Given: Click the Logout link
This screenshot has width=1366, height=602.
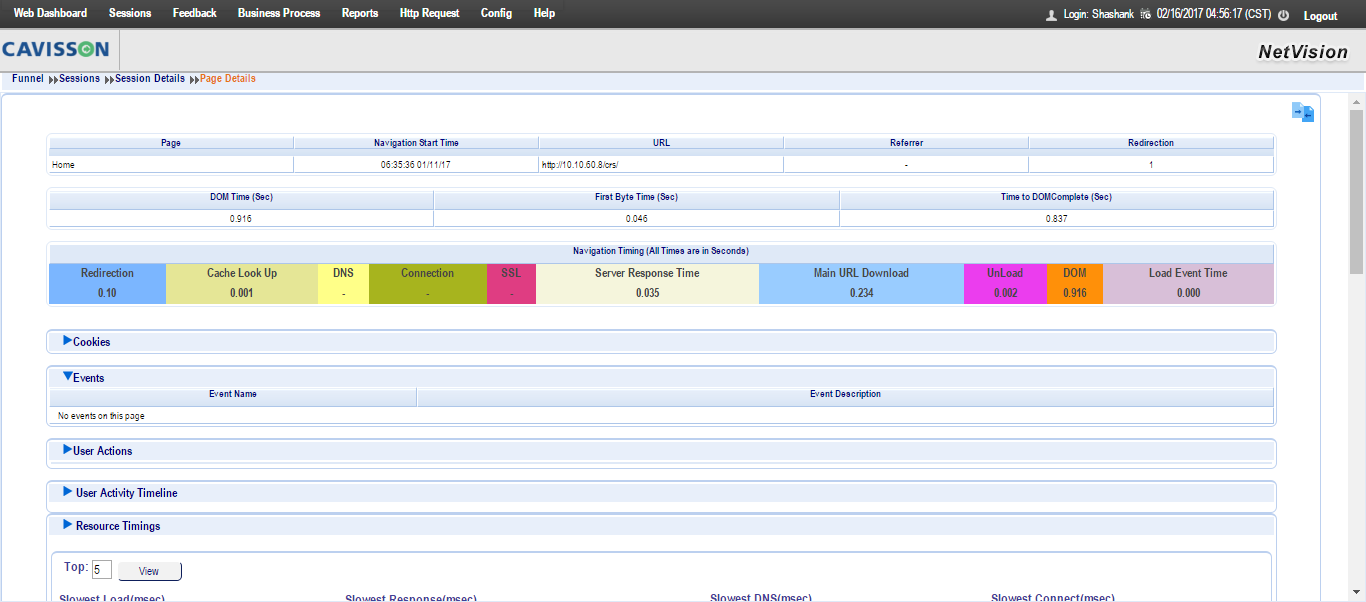Looking at the screenshot, I should (1320, 16).
